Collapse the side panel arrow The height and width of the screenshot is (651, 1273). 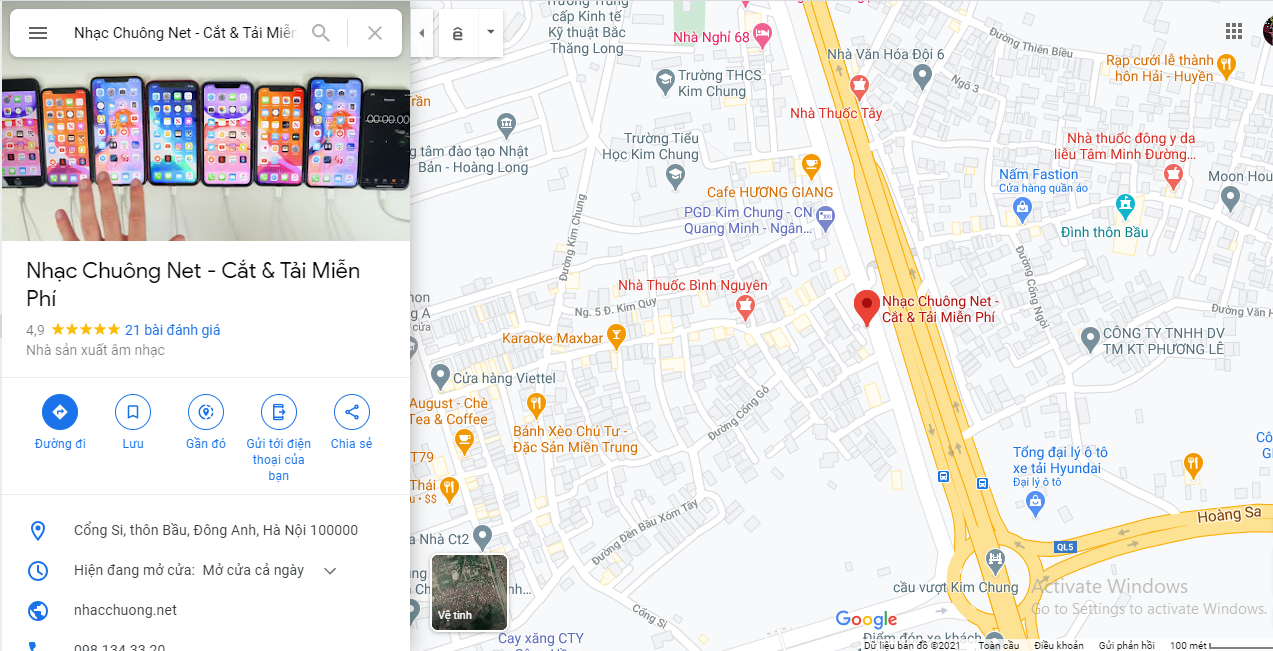(422, 33)
